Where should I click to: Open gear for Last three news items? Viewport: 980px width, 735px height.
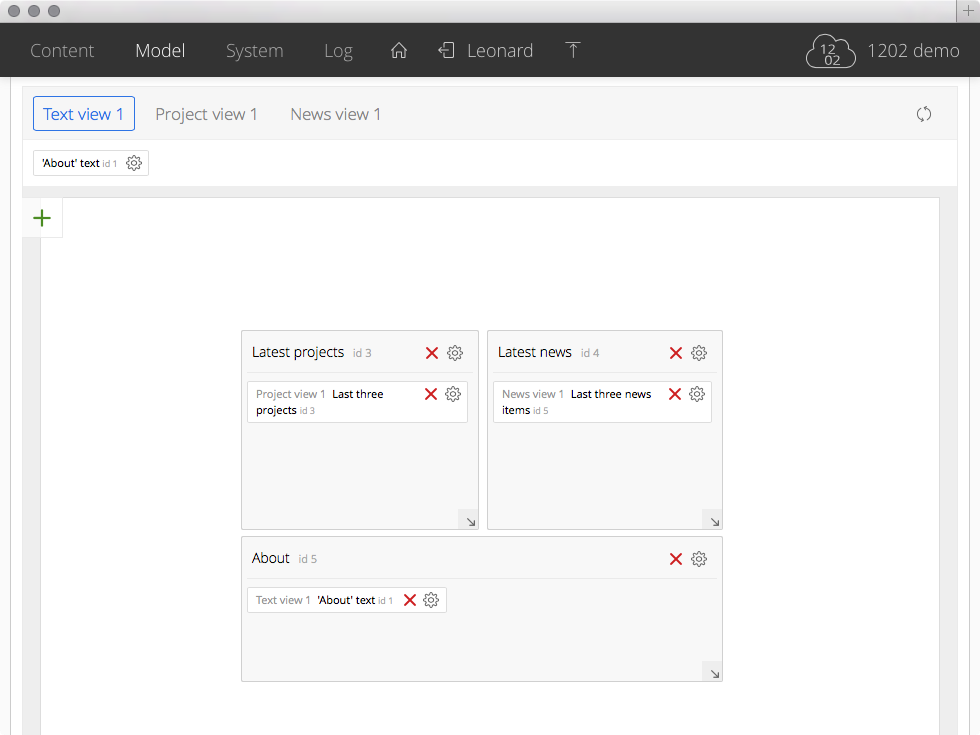(697, 394)
